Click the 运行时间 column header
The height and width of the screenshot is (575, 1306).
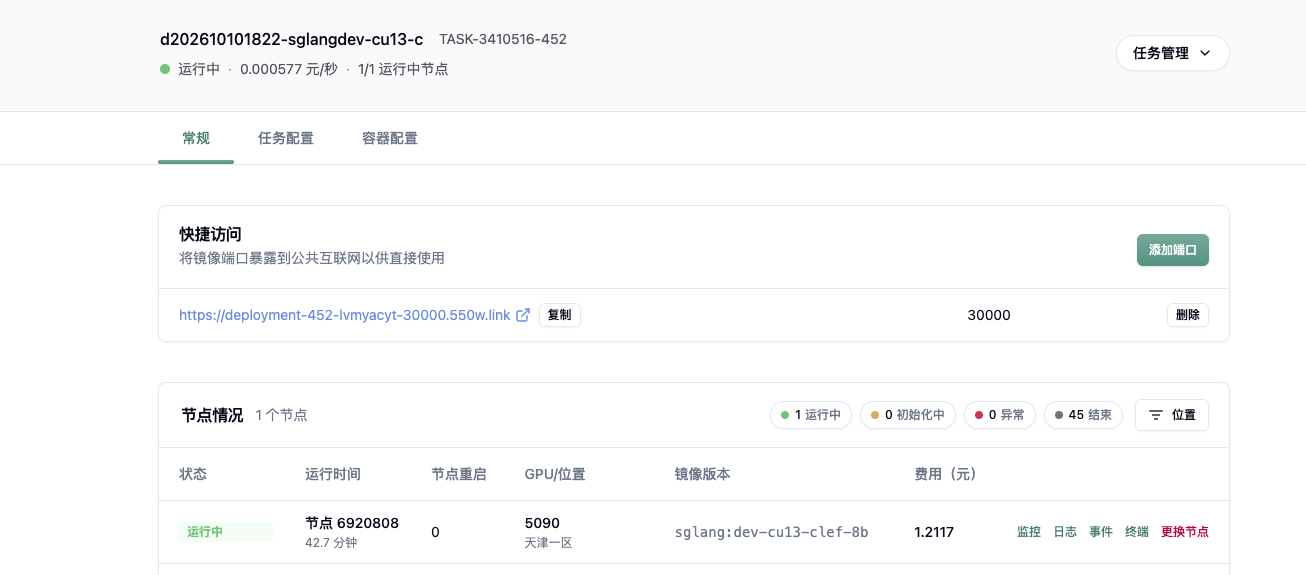333,474
